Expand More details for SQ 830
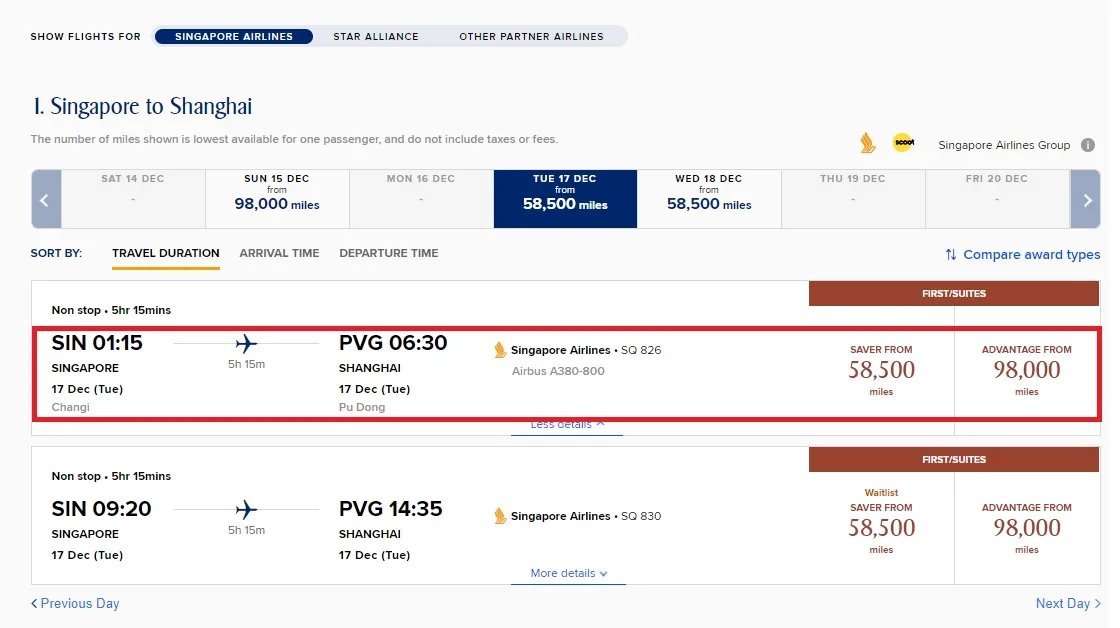This screenshot has height=628, width=1120. [x=569, y=574]
